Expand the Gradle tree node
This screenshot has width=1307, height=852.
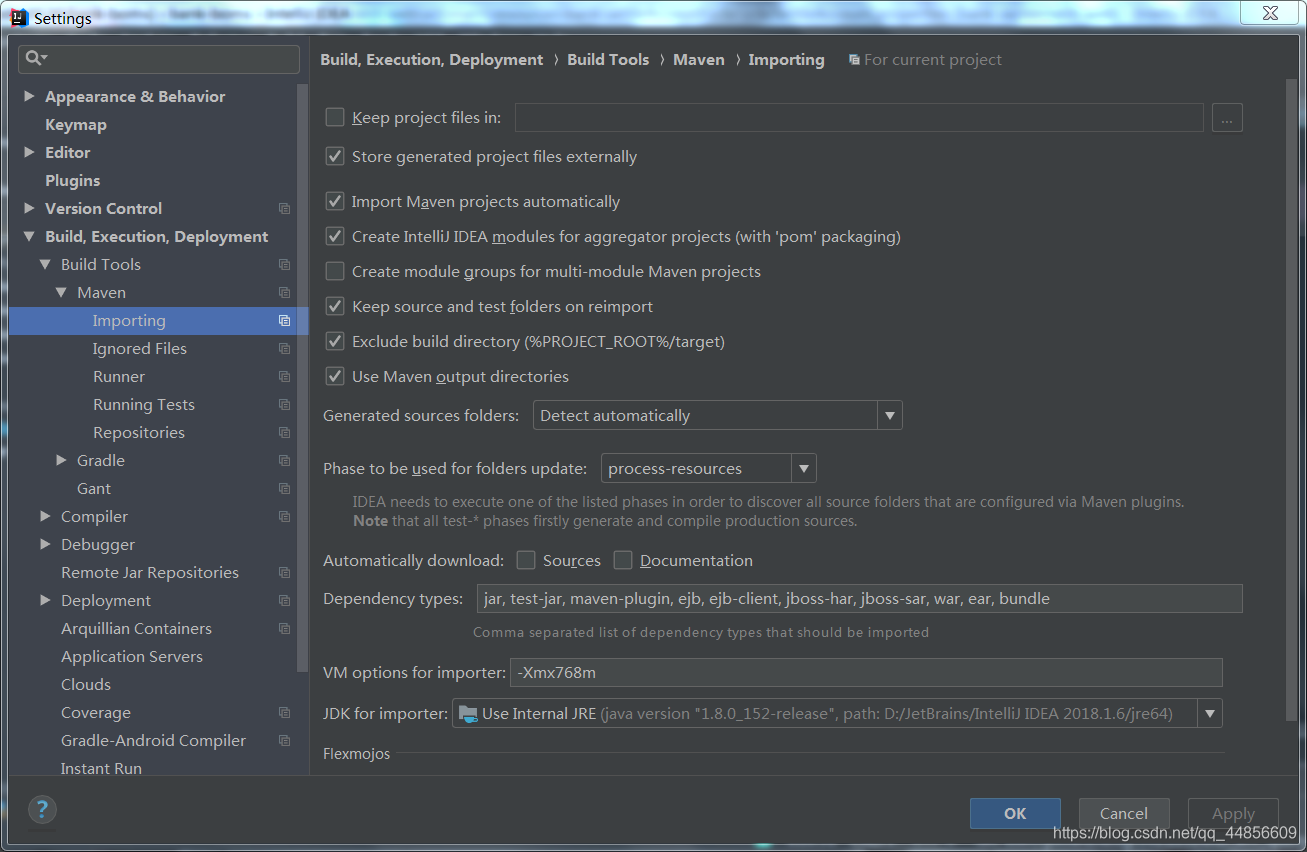point(61,460)
